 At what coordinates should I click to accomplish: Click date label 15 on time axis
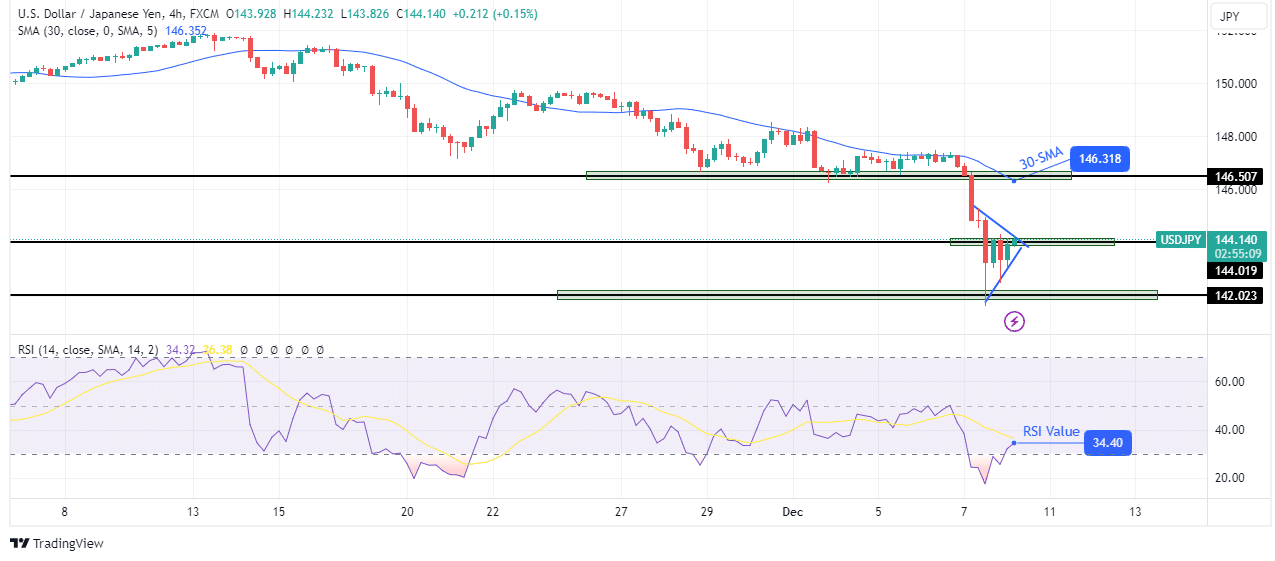tap(278, 512)
